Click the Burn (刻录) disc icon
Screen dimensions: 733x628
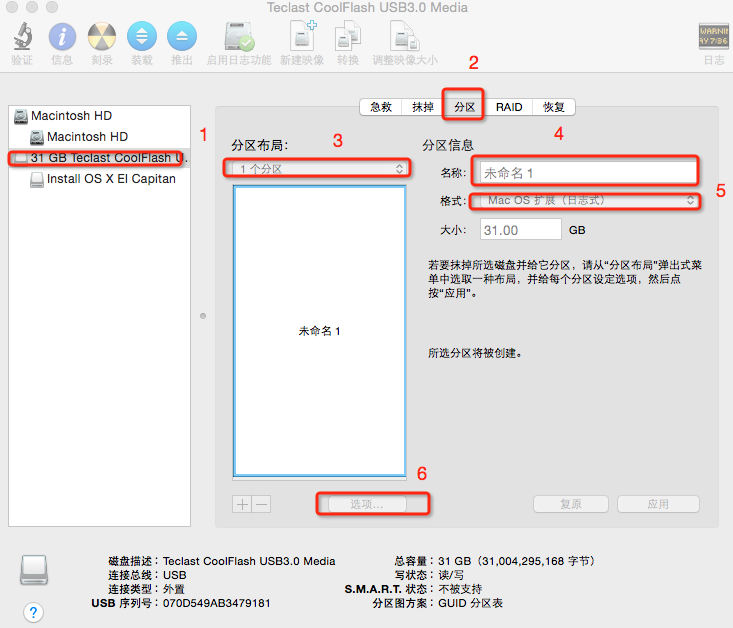(x=102, y=36)
